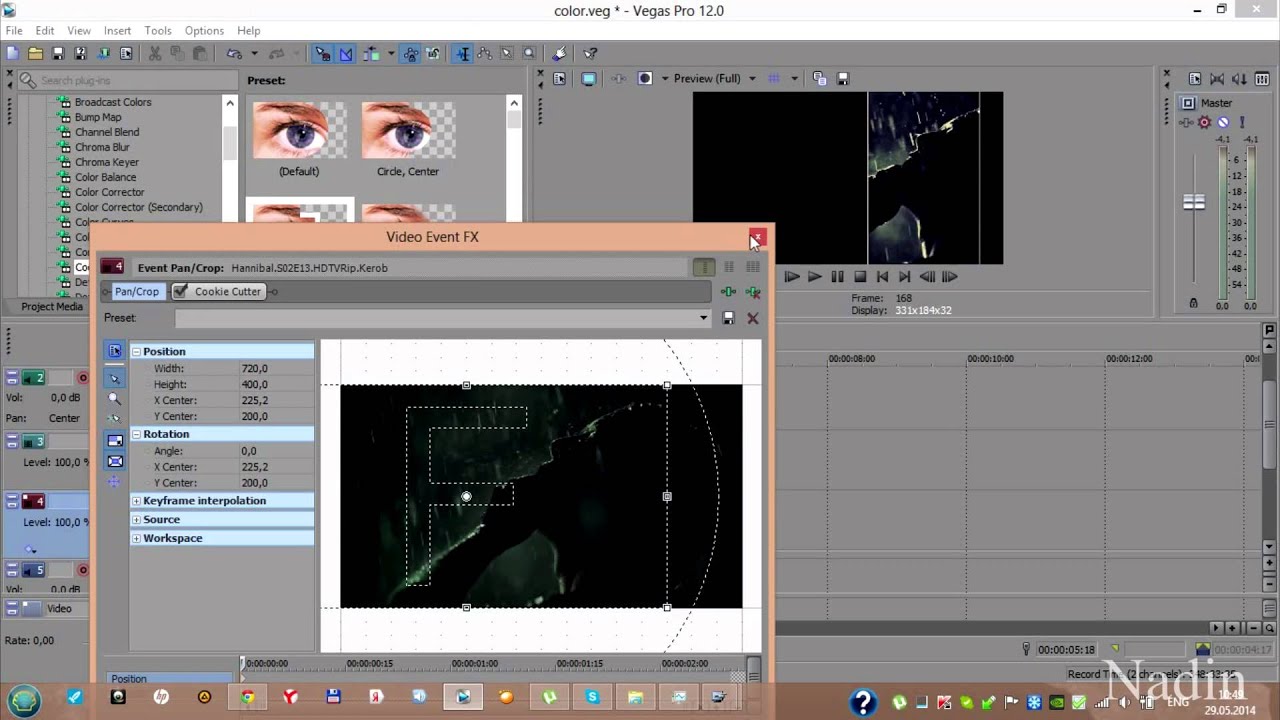
Task: Click the Video Preview on External Monitor icon
Action: (x=589, y=79)
